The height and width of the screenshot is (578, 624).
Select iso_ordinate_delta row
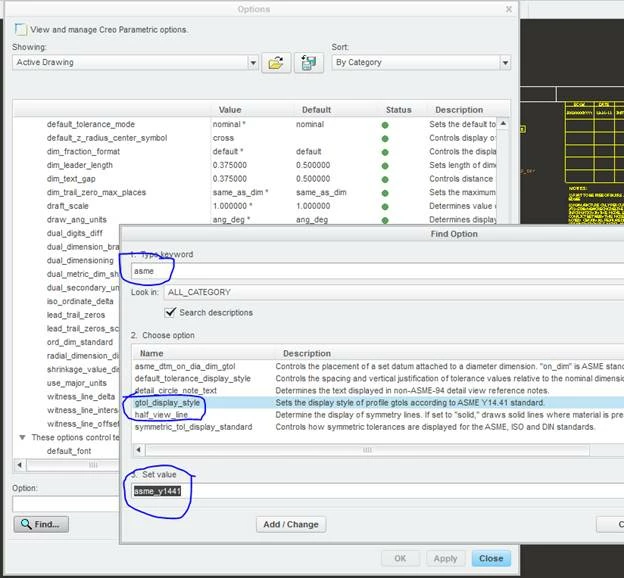click(x=80, y=301)
